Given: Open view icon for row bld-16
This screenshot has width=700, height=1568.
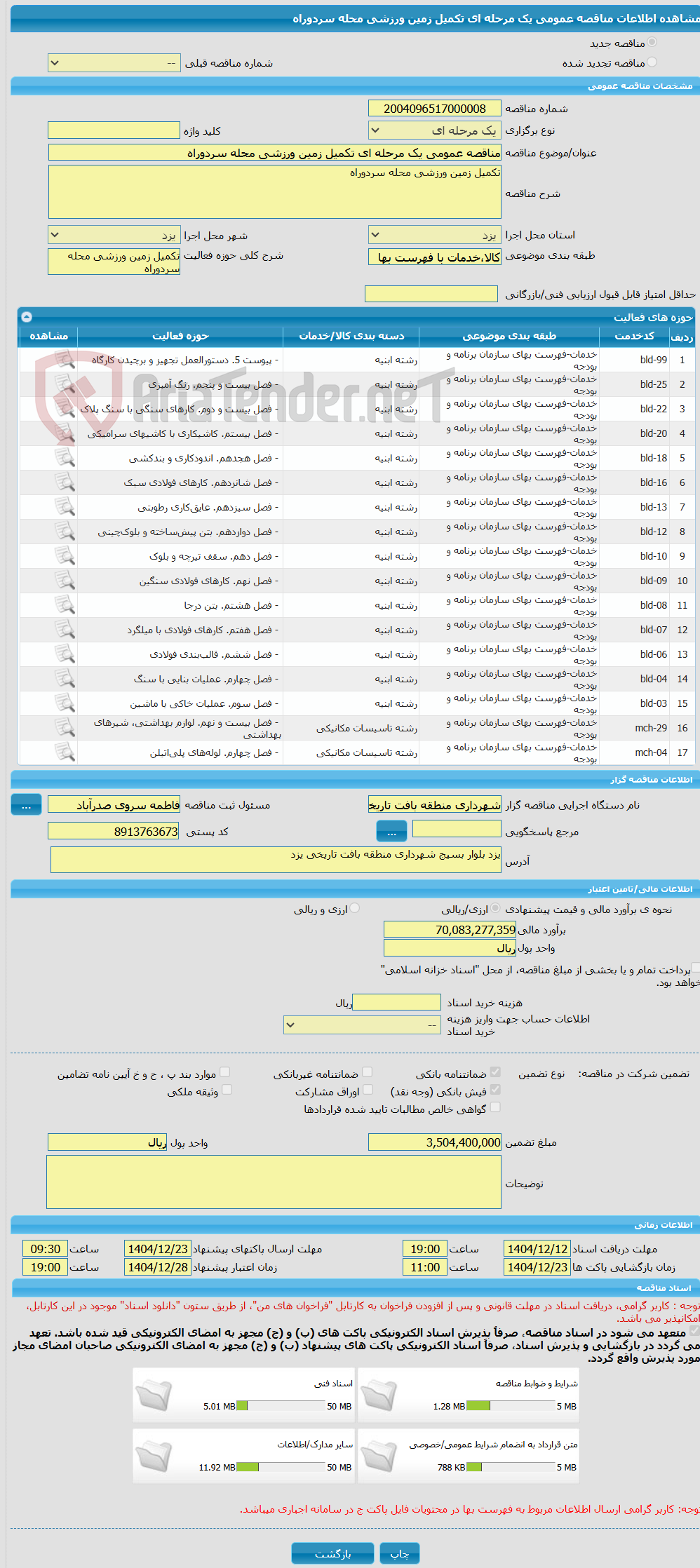Looking at the screenshot, I should coord(65,482).
